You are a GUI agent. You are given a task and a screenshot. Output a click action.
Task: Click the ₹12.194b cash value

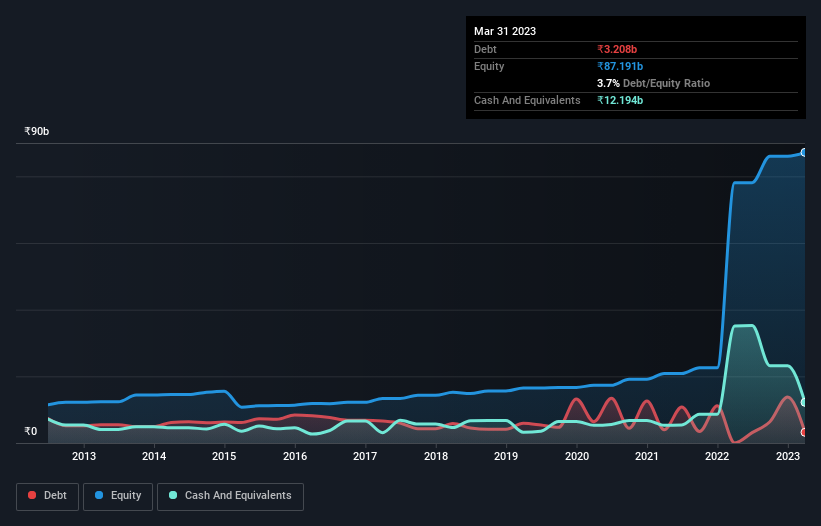click(x=620, y=100)
